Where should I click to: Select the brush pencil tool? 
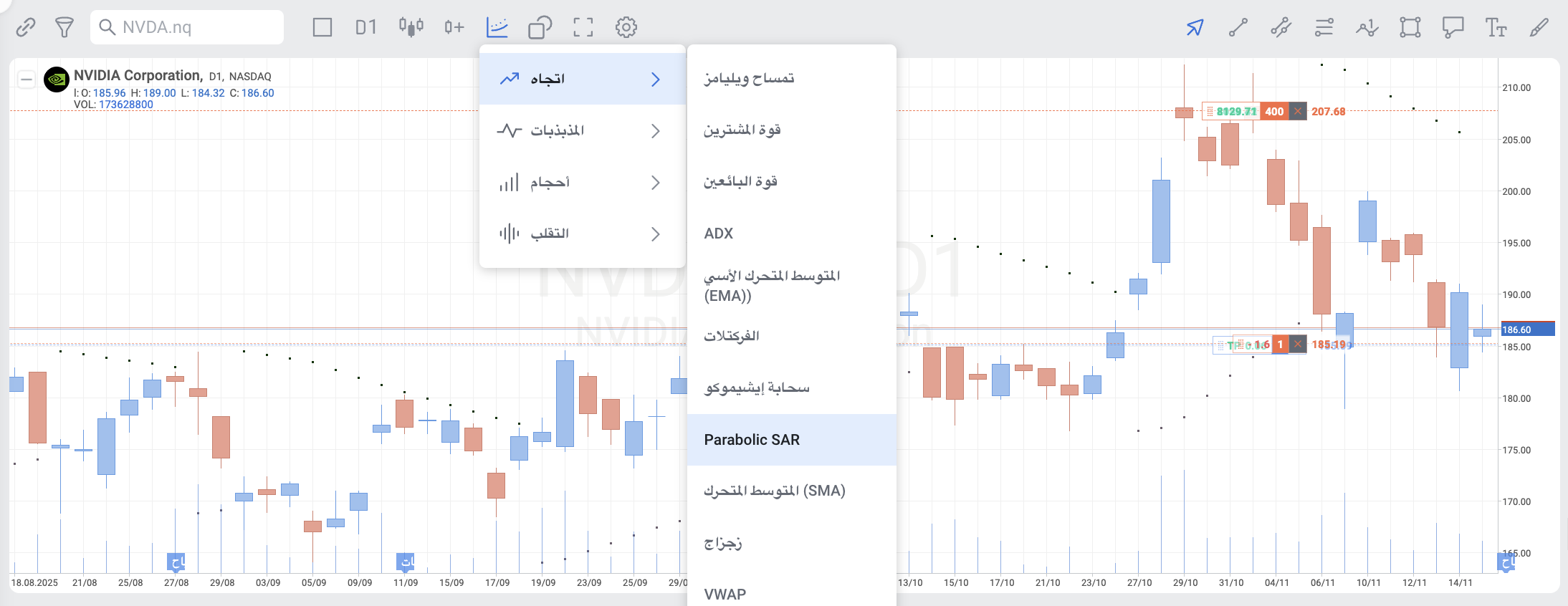(x=1539, y=27)
